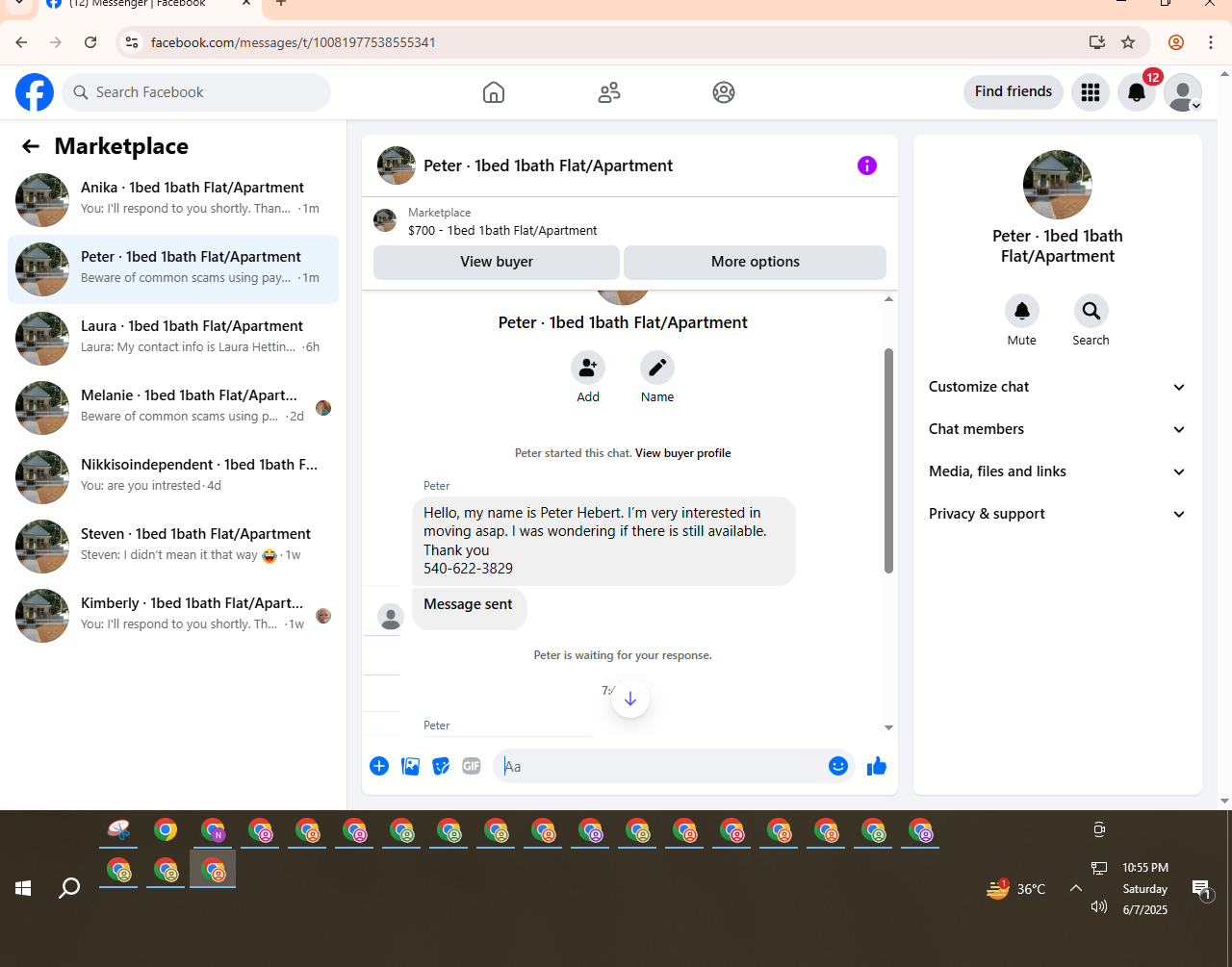Open Chrome three-dot menu
This screenshot has height=967, width=1232.
coord(1211,42)
